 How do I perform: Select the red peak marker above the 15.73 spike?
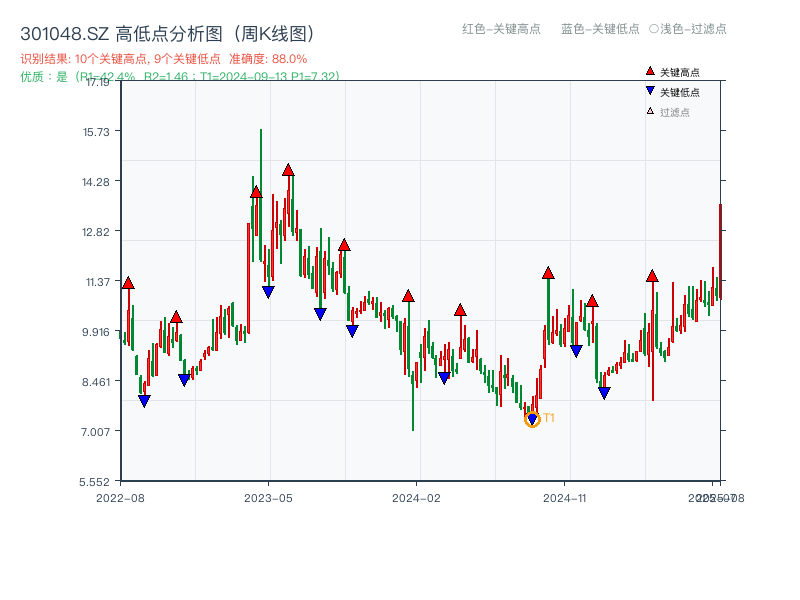(256, 191)
